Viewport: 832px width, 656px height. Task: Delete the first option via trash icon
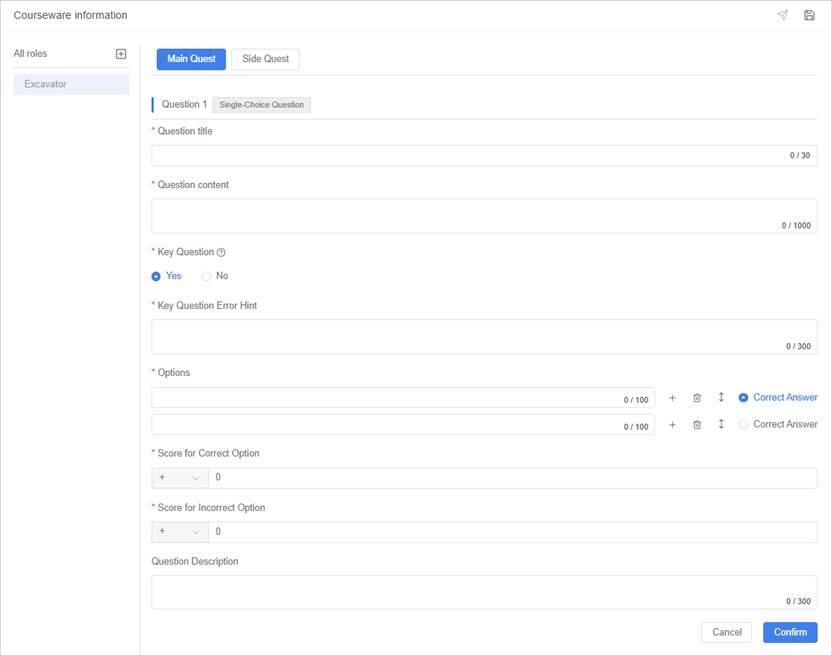coord(697,398)
